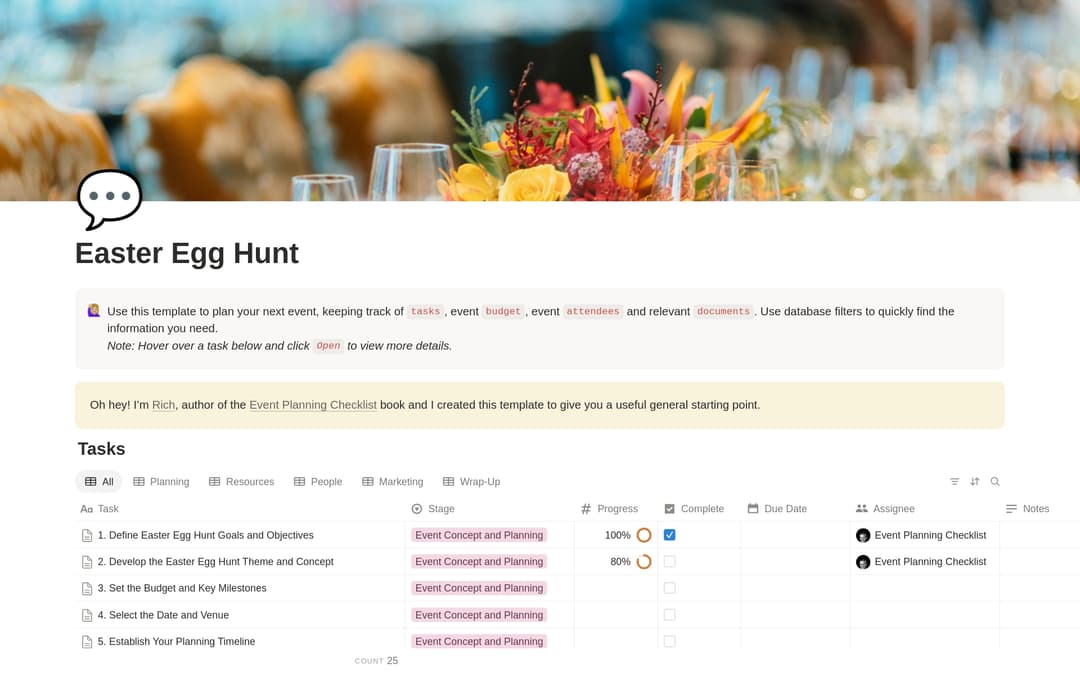
Task: Click assignee avatar in task 1 row
Action: click(x=863, y=535)
